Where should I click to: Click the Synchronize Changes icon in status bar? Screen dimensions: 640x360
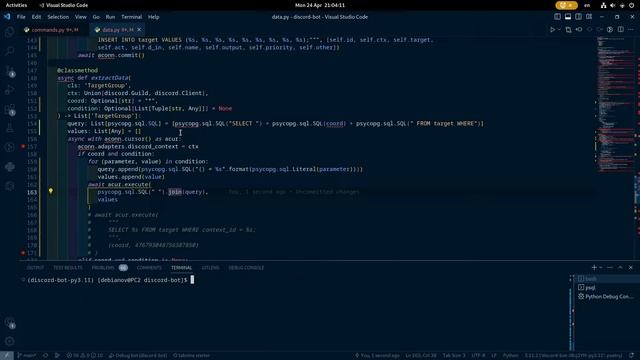coord(45,356)
